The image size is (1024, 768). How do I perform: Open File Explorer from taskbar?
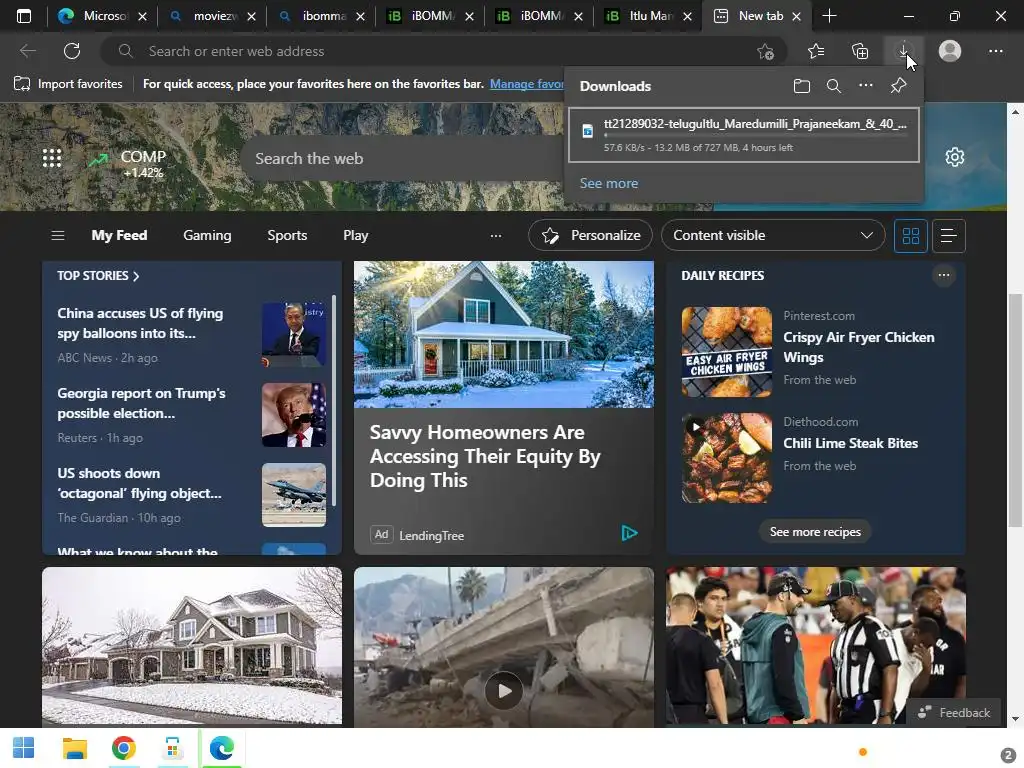click(74, 748)
